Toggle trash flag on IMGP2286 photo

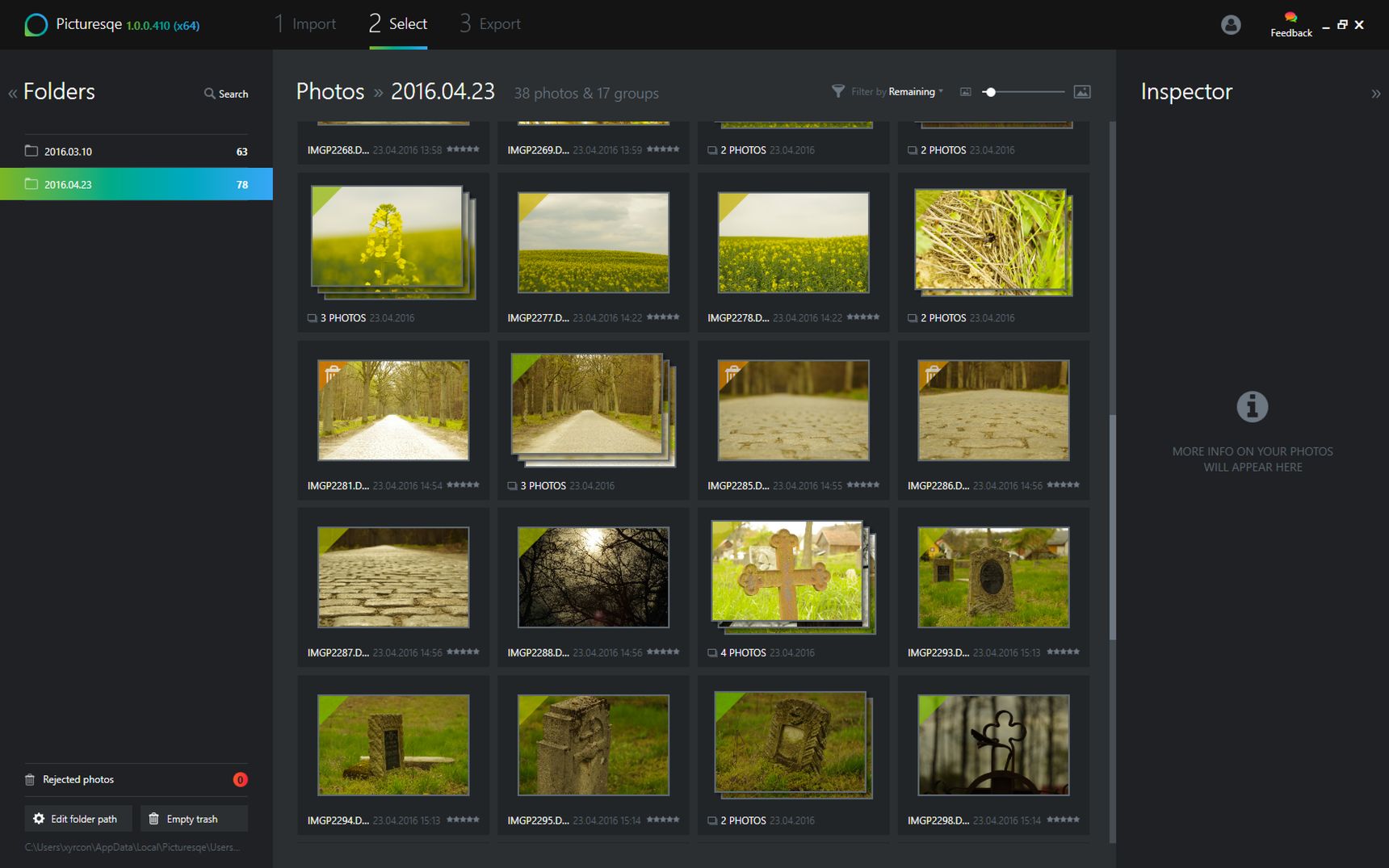[x=932, y=374]
